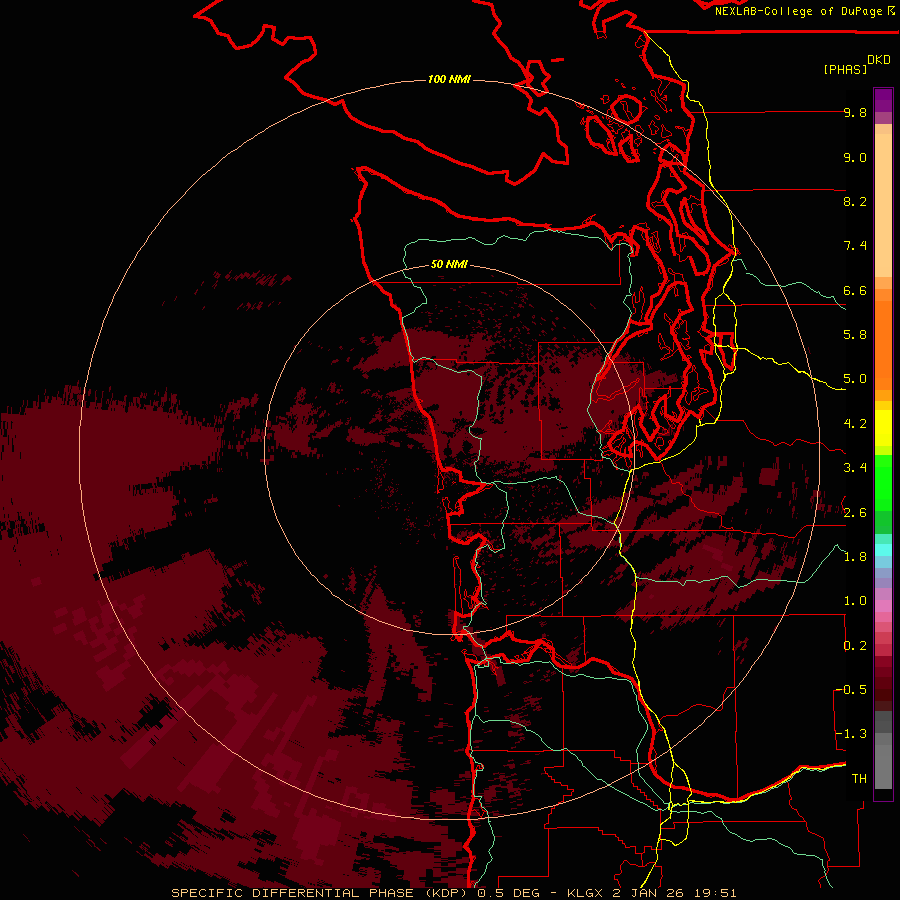Click the [PHAS] units label
This screenshot has height=900, width=900.
pyautogui.click(x=845, y=69)
